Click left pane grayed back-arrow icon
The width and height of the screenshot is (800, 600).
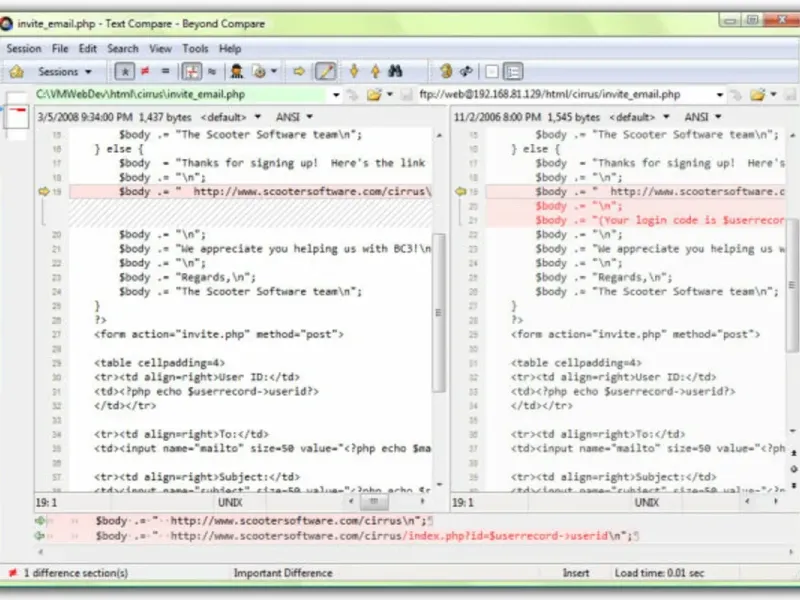point(352,94)
